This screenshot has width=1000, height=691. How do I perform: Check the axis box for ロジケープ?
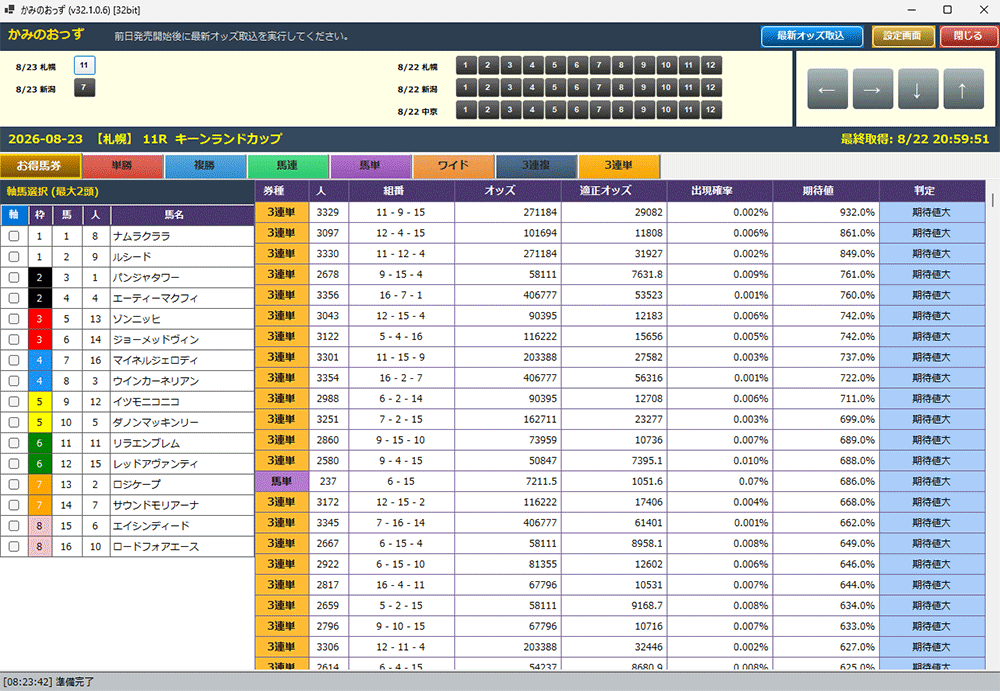(14, 484)
